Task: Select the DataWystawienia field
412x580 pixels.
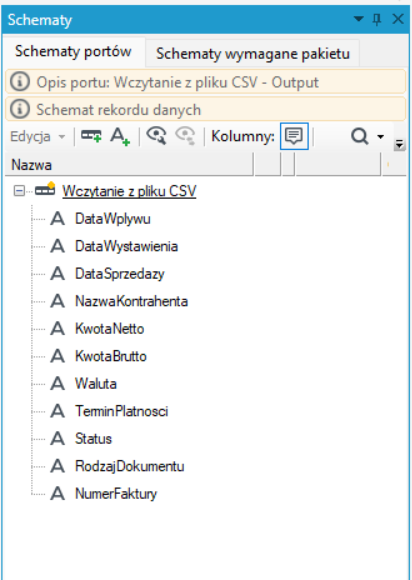Action: tap(126, 246)
